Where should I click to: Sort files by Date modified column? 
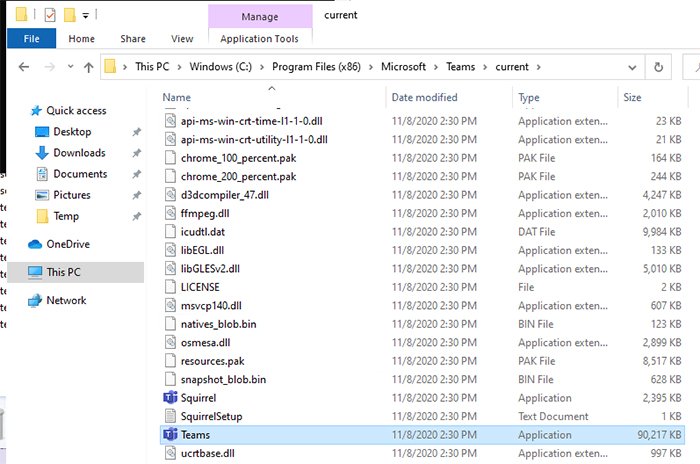point(425,98)
